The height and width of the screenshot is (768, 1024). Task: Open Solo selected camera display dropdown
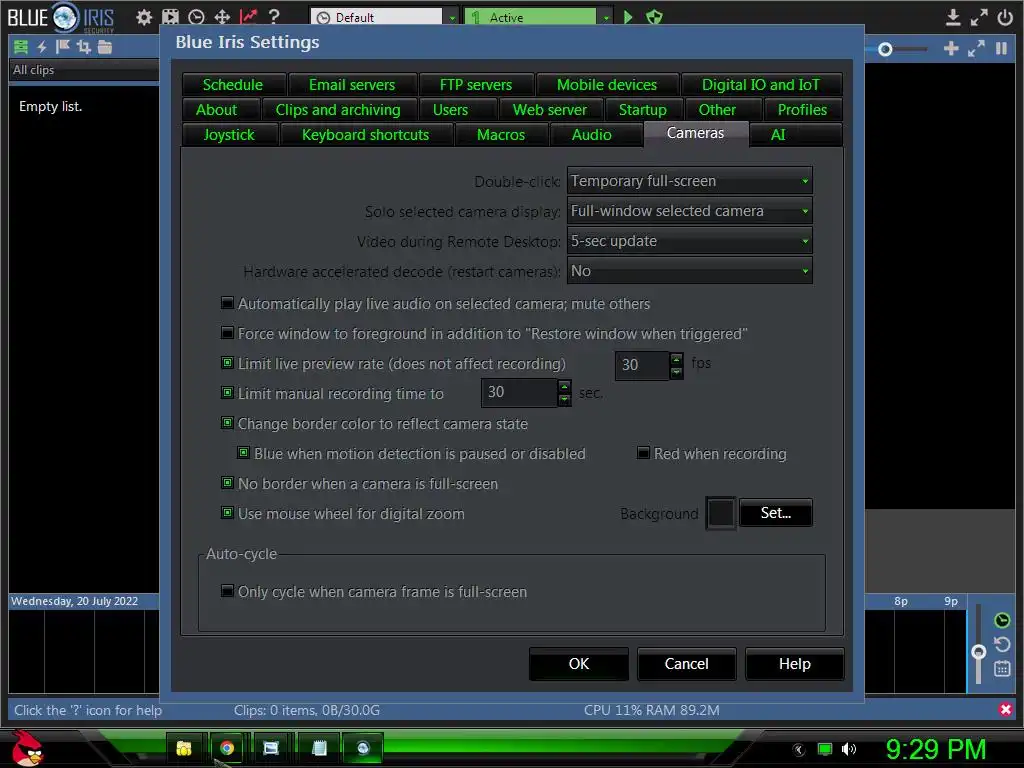(690, 211)
